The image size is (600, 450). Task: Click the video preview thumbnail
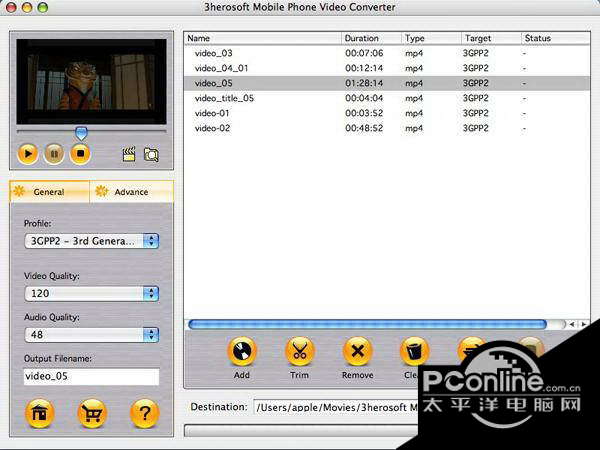(91, 81)
